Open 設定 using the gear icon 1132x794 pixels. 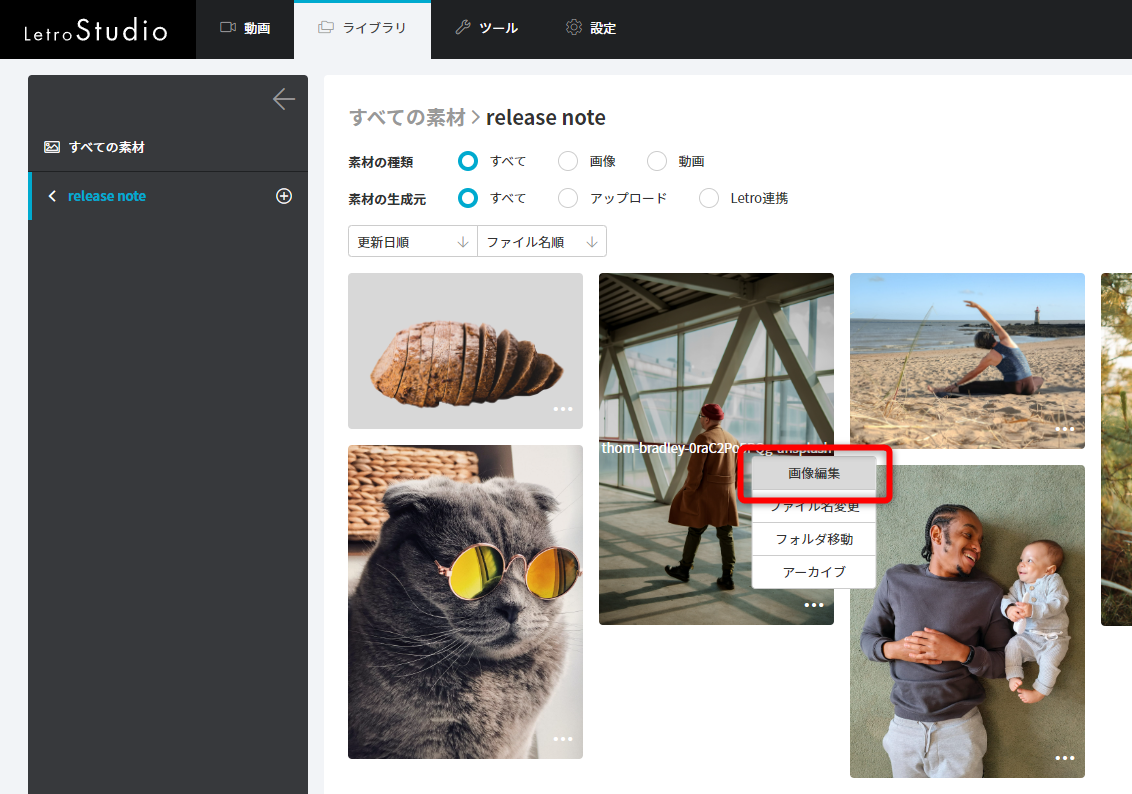(574, 28)
